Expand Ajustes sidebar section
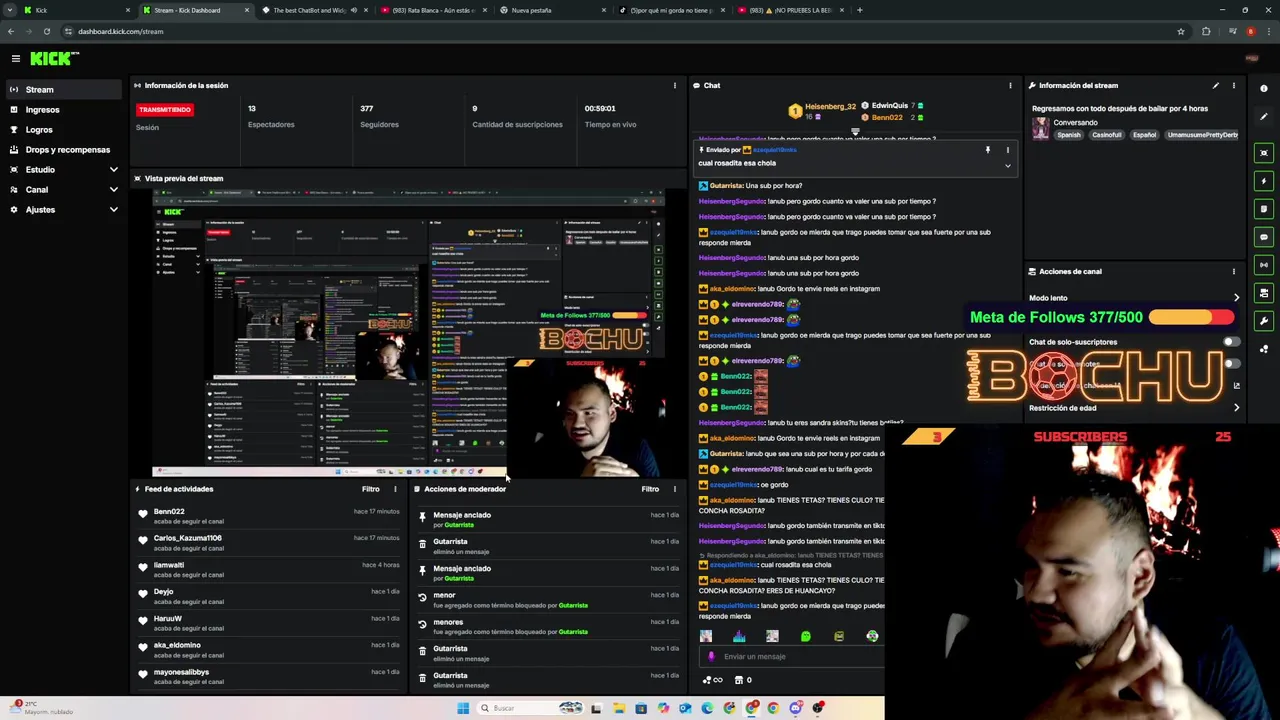Screen dimensions: 1280x720 (113, 209)
